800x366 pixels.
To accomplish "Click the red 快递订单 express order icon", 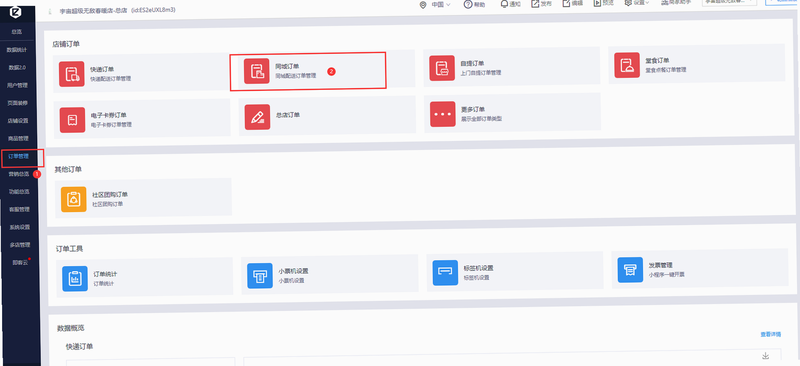I will point(71,74).
